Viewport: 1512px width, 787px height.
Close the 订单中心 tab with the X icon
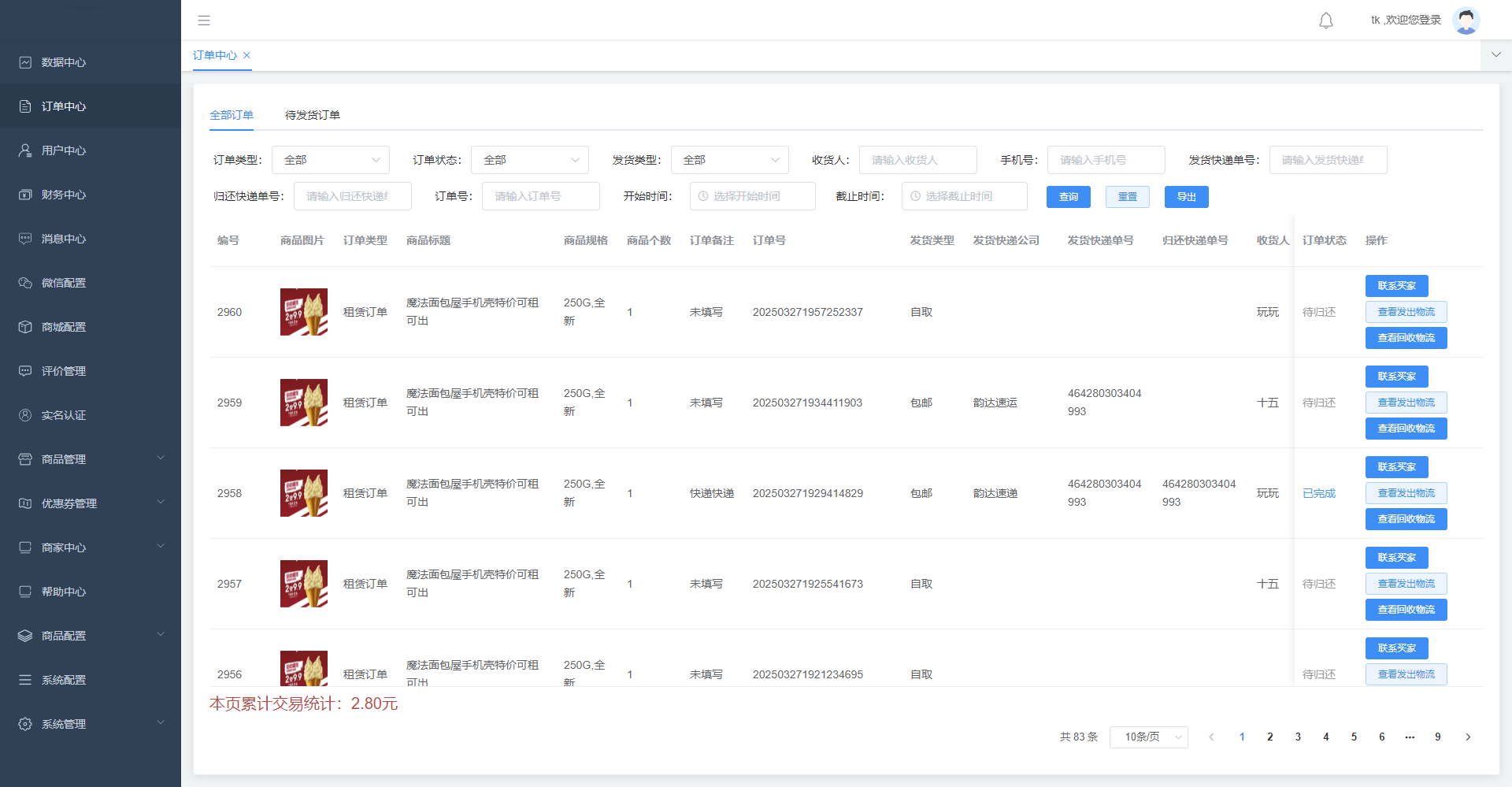pos(246,55)
